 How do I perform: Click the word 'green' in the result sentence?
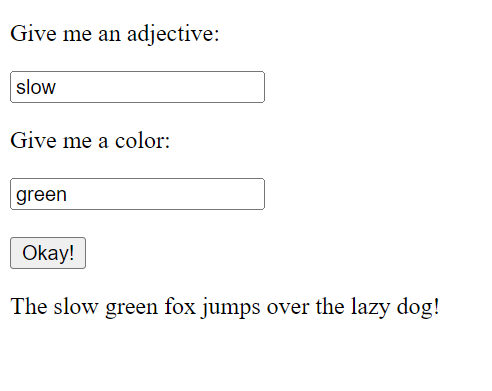(131, 308)
